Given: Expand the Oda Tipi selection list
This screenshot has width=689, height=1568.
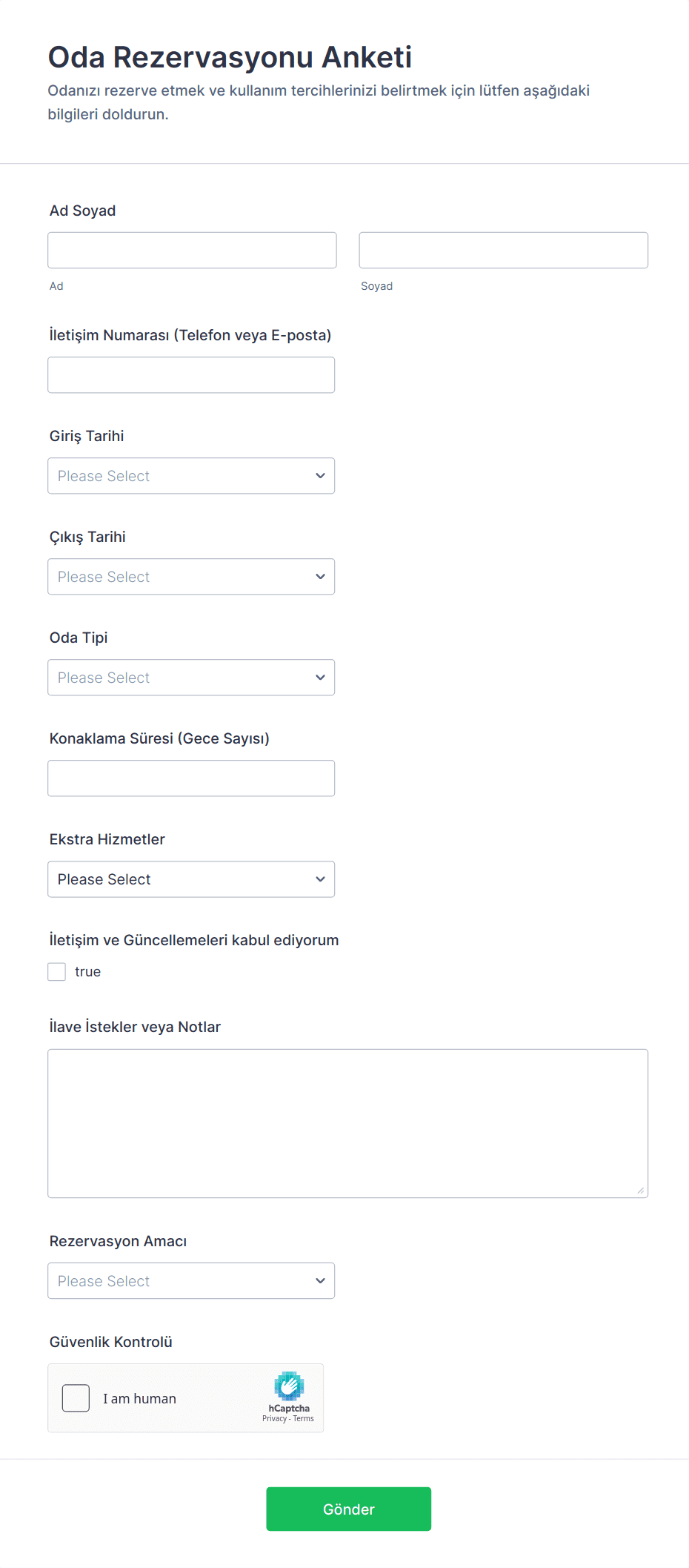Looking at the screenshot, I should coord(191,678).
